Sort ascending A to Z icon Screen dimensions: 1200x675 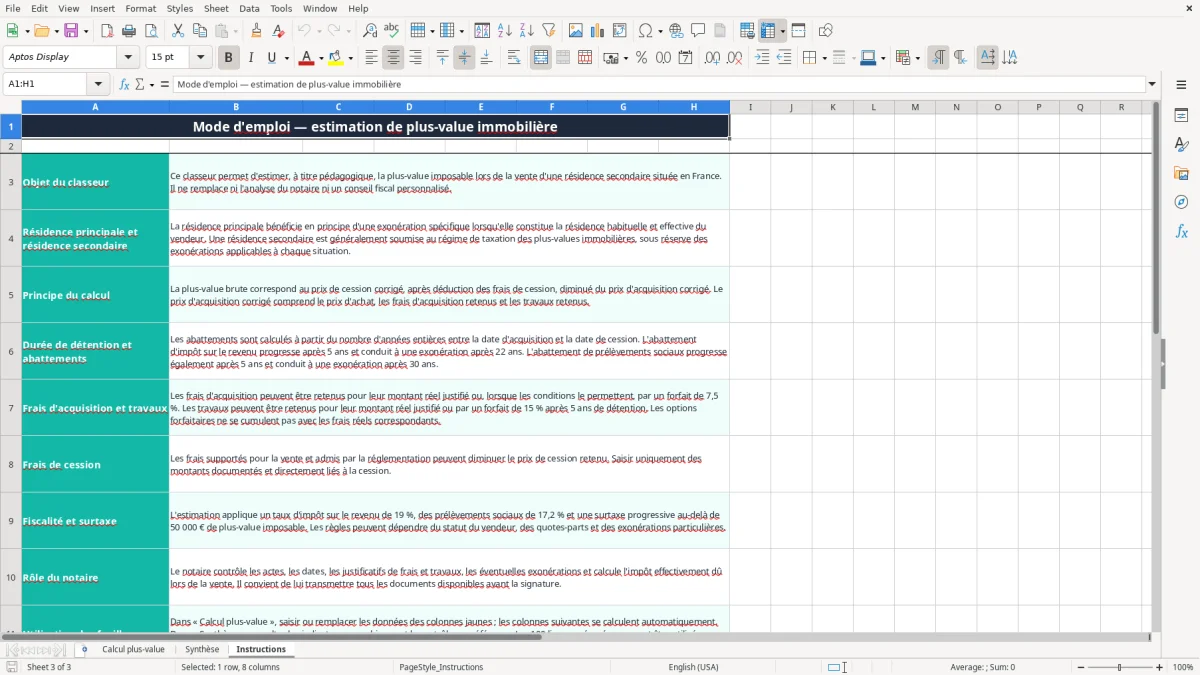[x=504, y=31]
